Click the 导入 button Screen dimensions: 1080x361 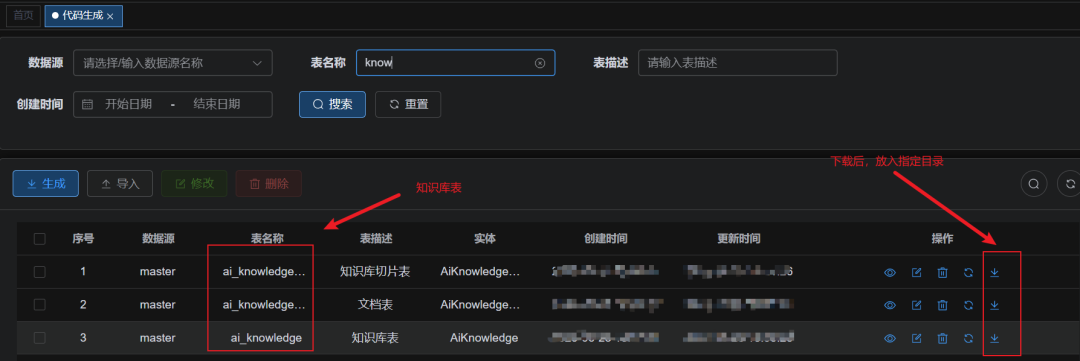[x=120, y=184]
